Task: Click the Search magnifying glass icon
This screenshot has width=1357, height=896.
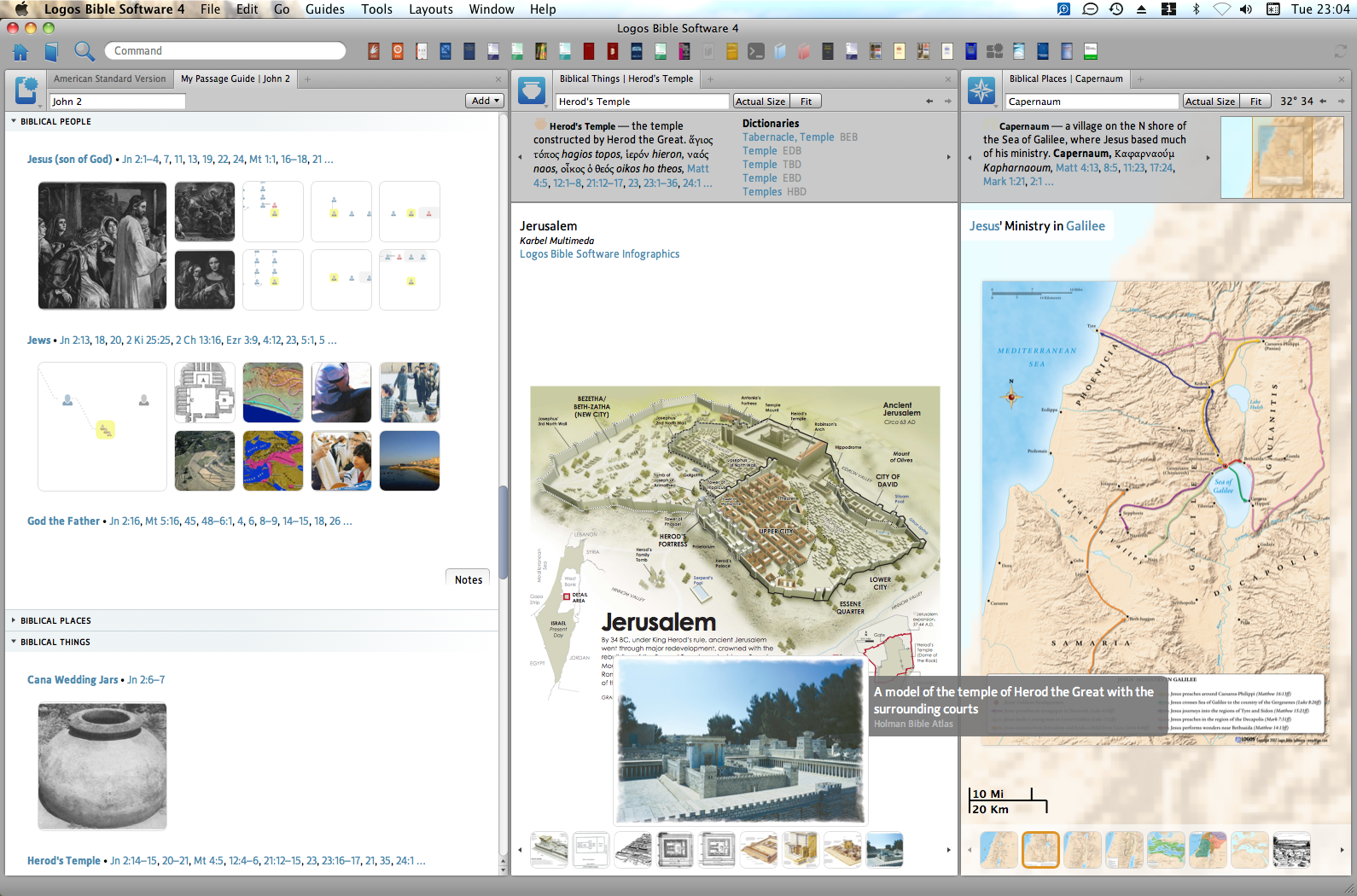Action: tap(84, 51)
